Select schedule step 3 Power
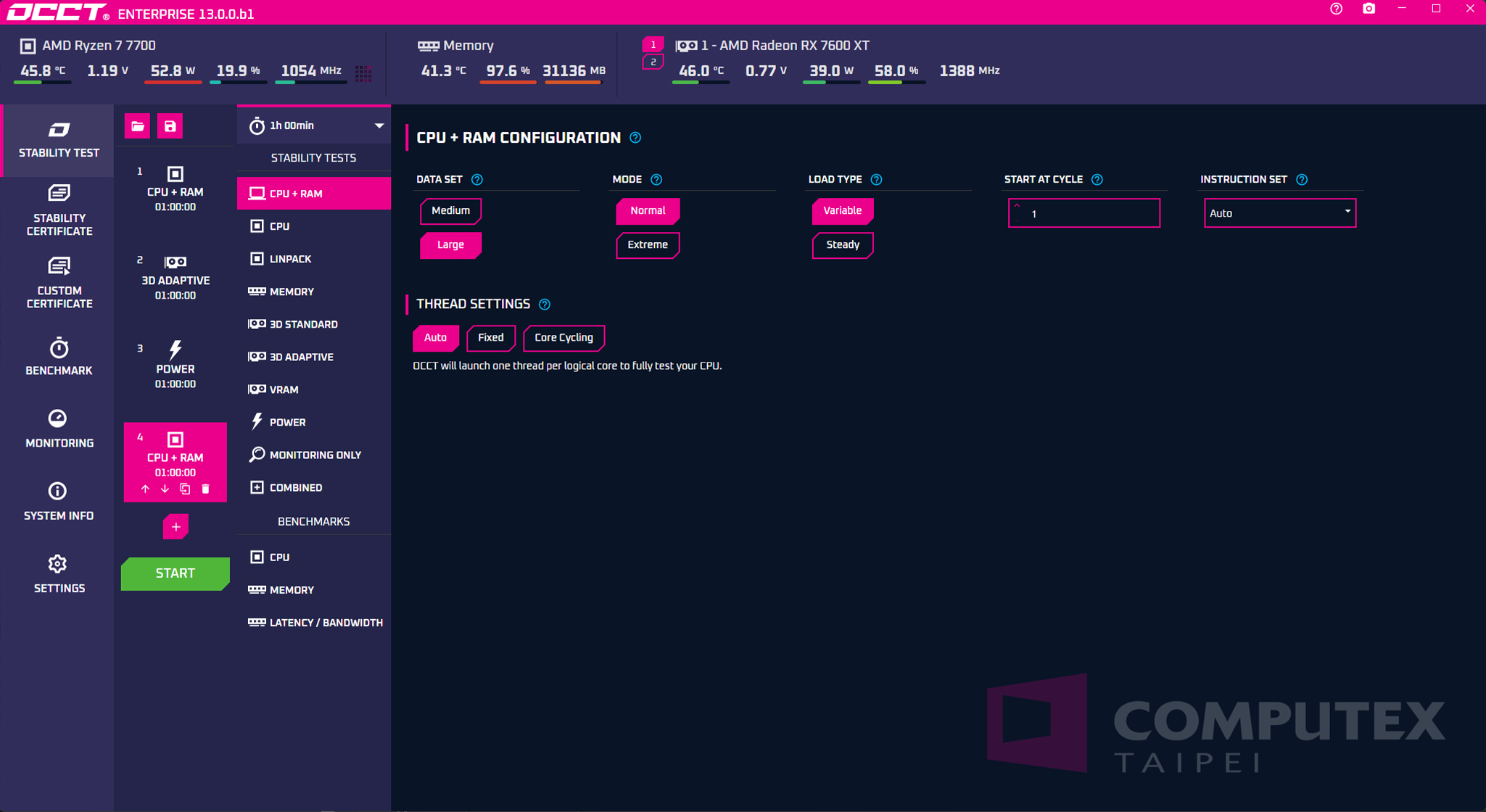This screenshot has height=812, width=1486. coord(175,367)
